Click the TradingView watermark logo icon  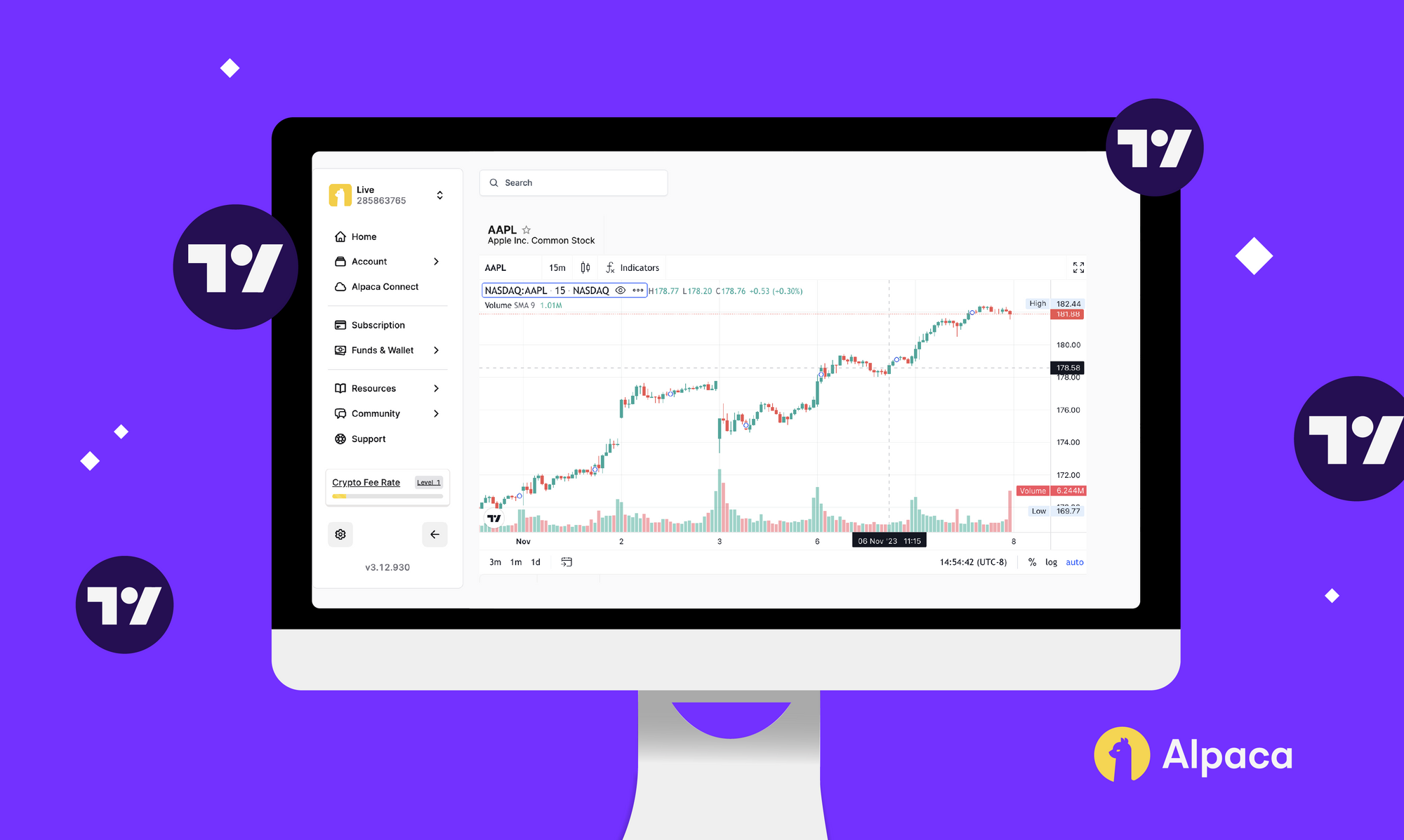coord(494,517)
